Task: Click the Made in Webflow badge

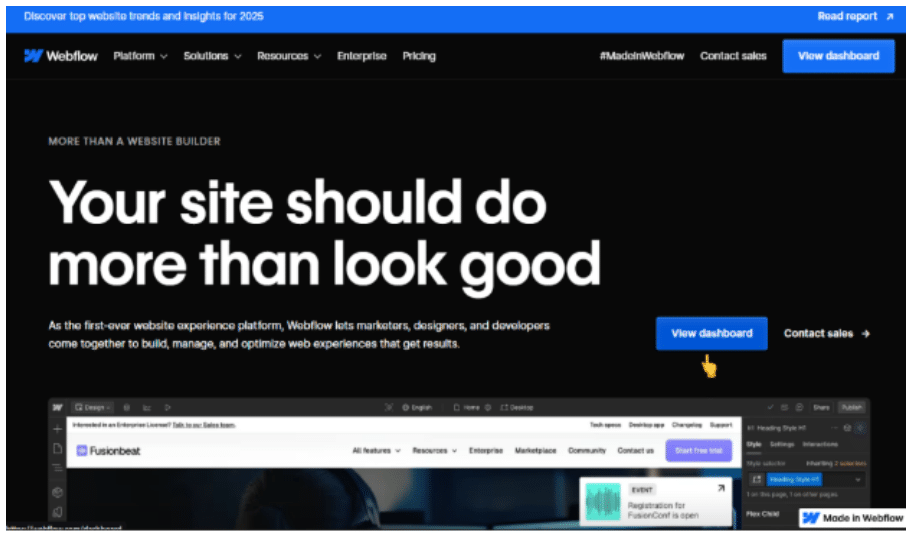Action: pos(853,518)
